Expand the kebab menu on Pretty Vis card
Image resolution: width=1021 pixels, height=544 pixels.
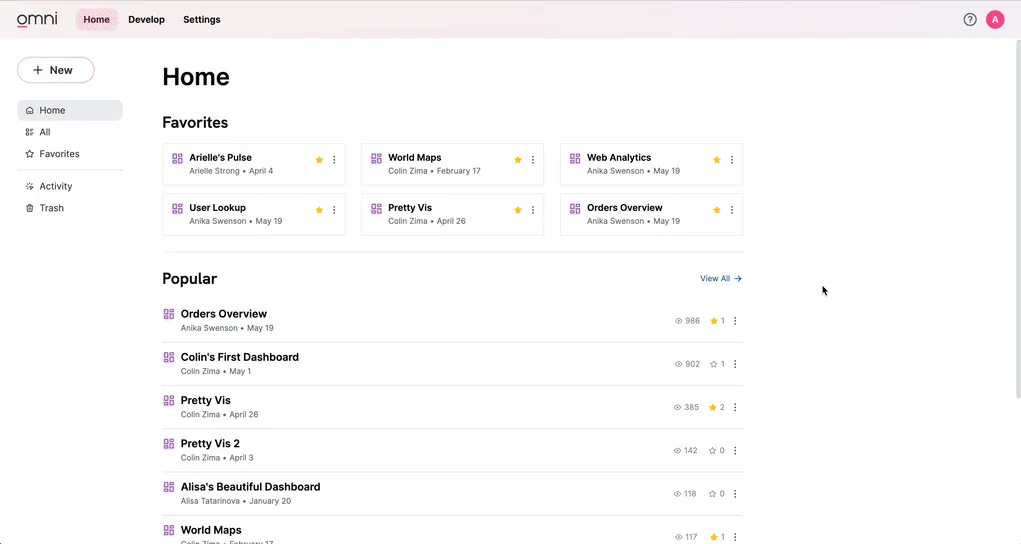(533, 210)
